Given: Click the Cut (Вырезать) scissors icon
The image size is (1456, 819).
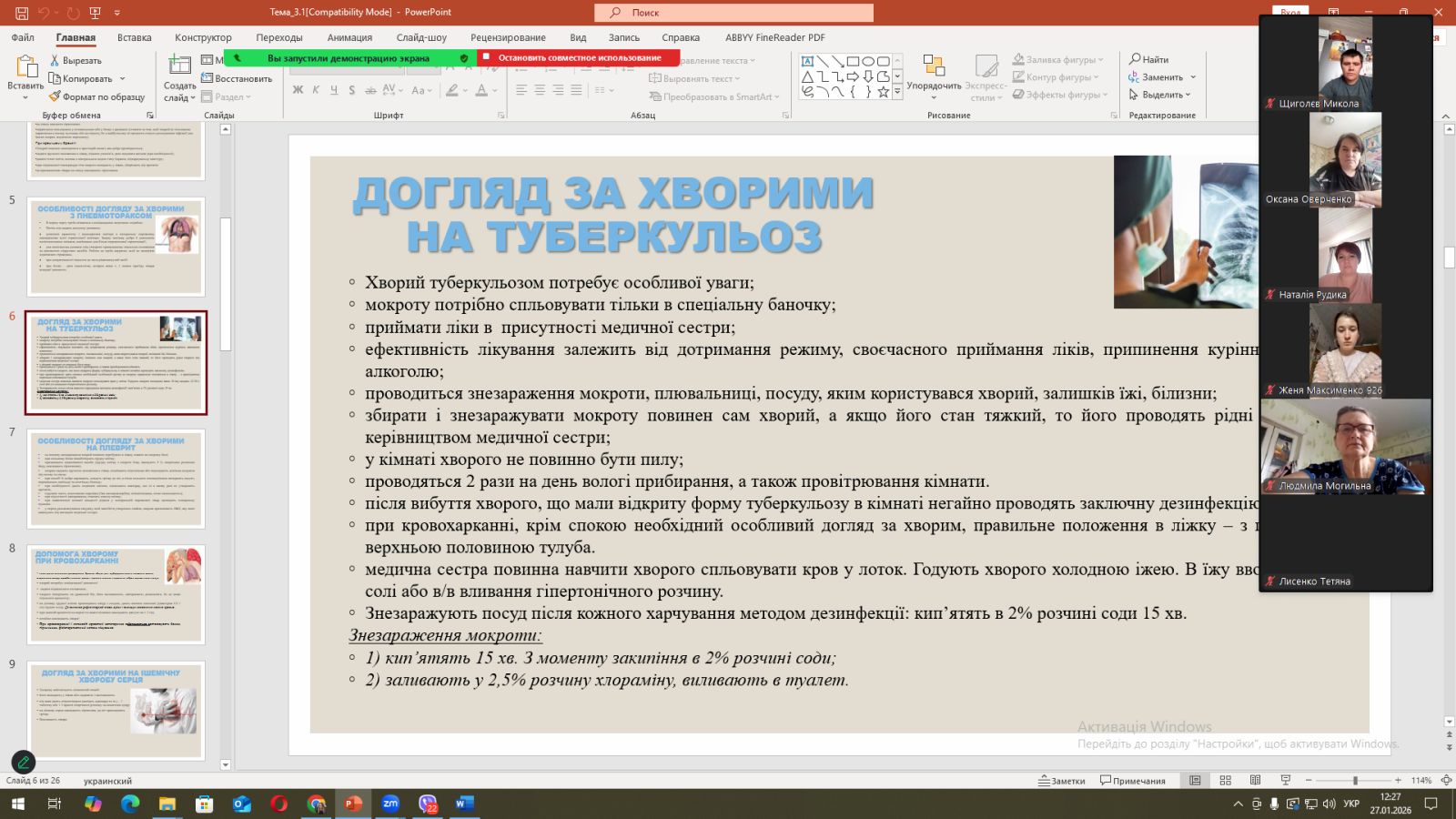Looking at the screenshot, I should click(55, 60).
